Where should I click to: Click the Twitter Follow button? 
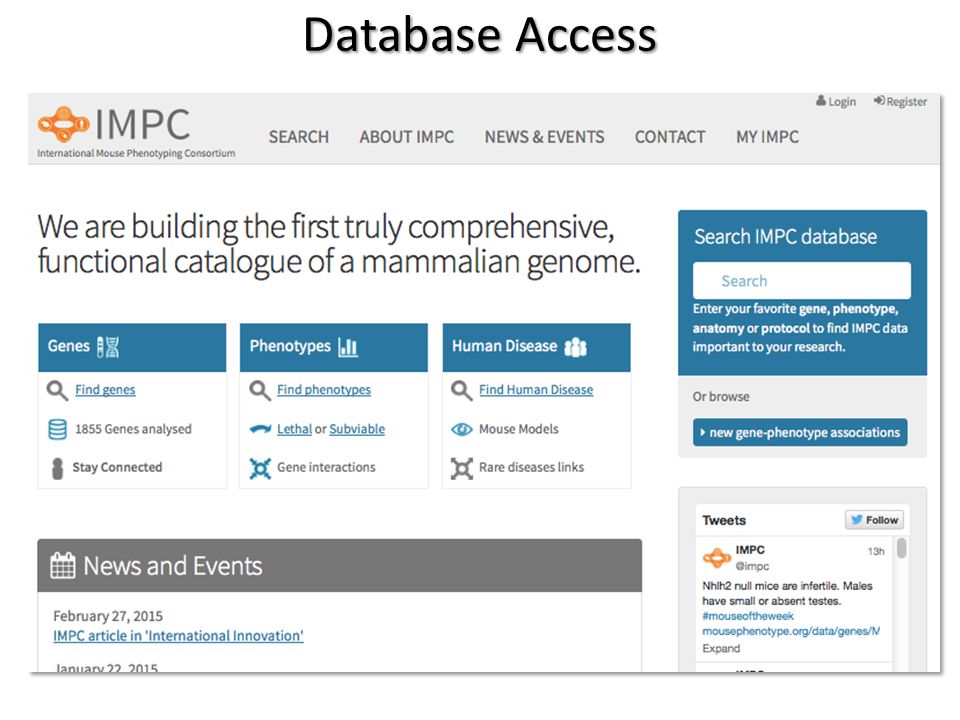[874, 520]
